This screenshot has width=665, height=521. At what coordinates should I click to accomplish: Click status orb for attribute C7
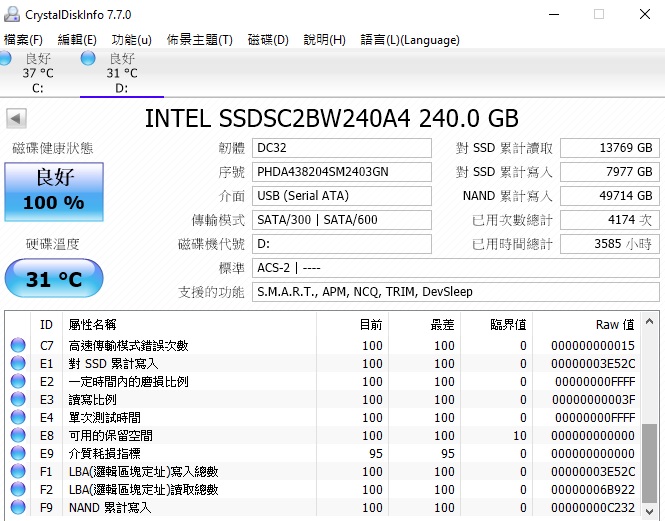click(x=18, y=345)
